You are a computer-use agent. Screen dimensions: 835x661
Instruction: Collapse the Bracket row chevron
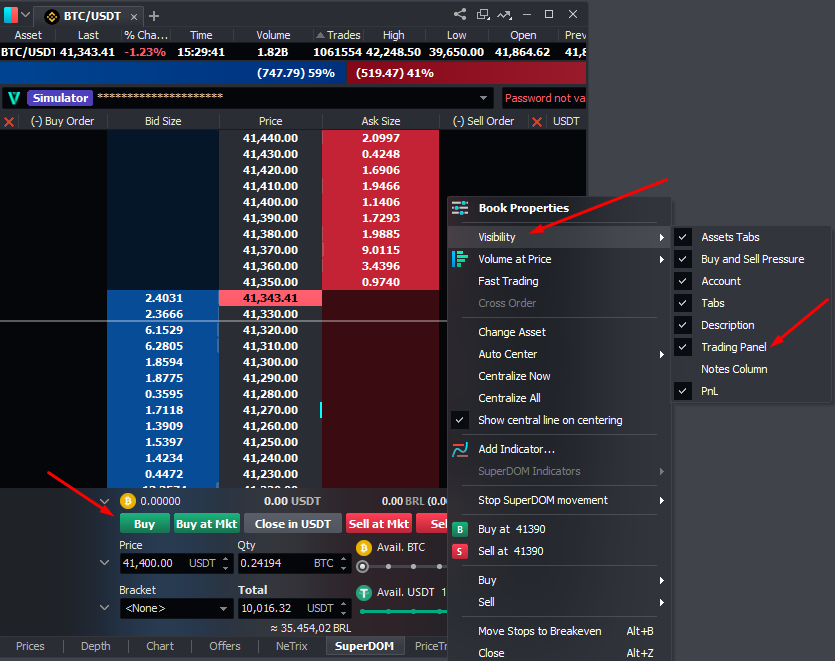coord(104,607)
